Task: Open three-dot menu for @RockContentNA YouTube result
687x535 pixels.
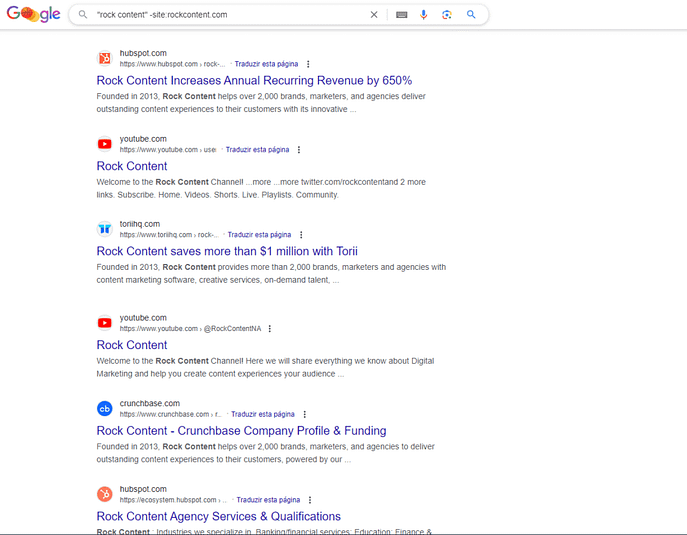Action: (x=270, y=329)
